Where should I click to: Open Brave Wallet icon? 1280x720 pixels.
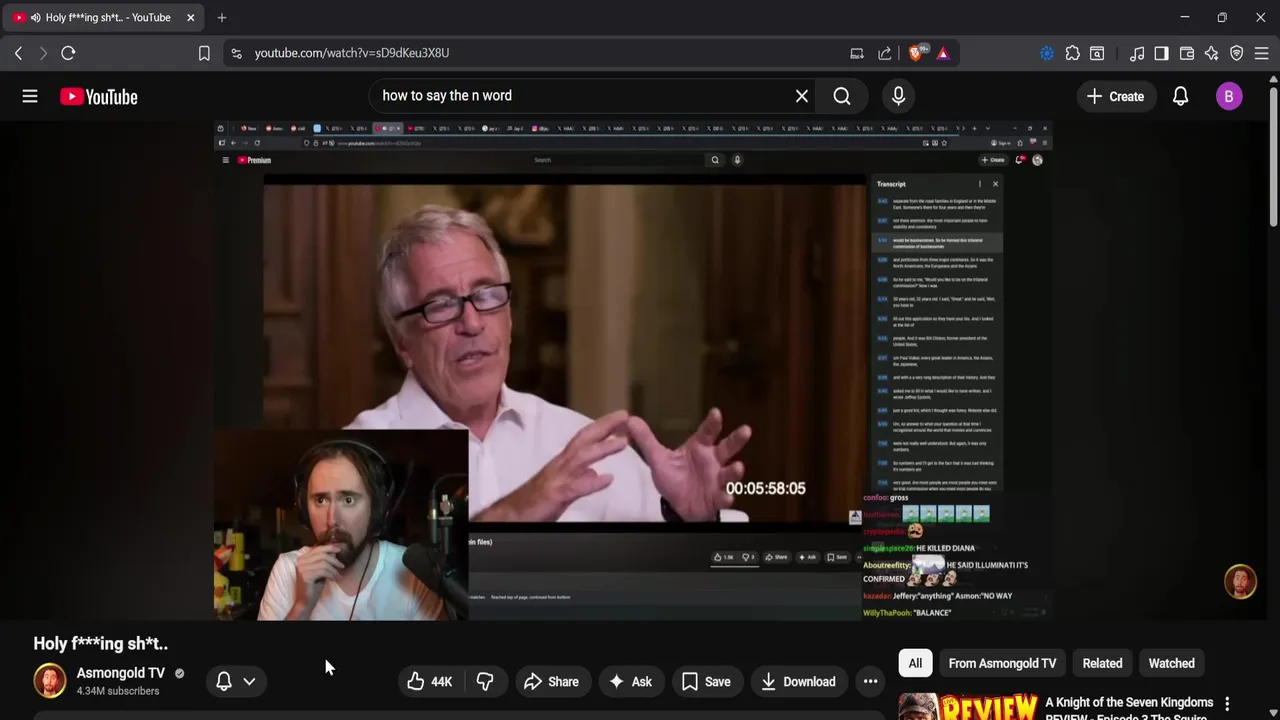pos(1187,53)
